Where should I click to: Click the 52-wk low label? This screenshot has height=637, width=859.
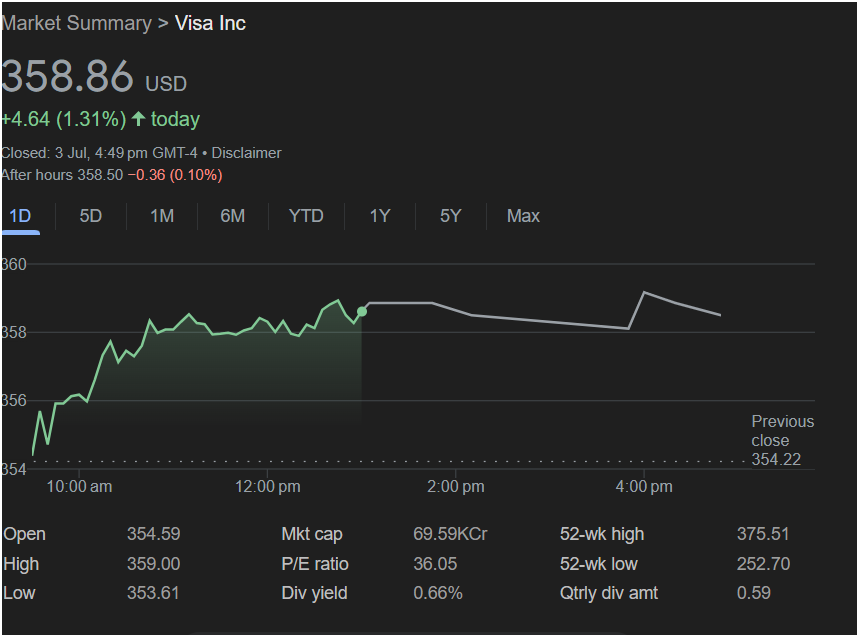click(x=599, y=564)
